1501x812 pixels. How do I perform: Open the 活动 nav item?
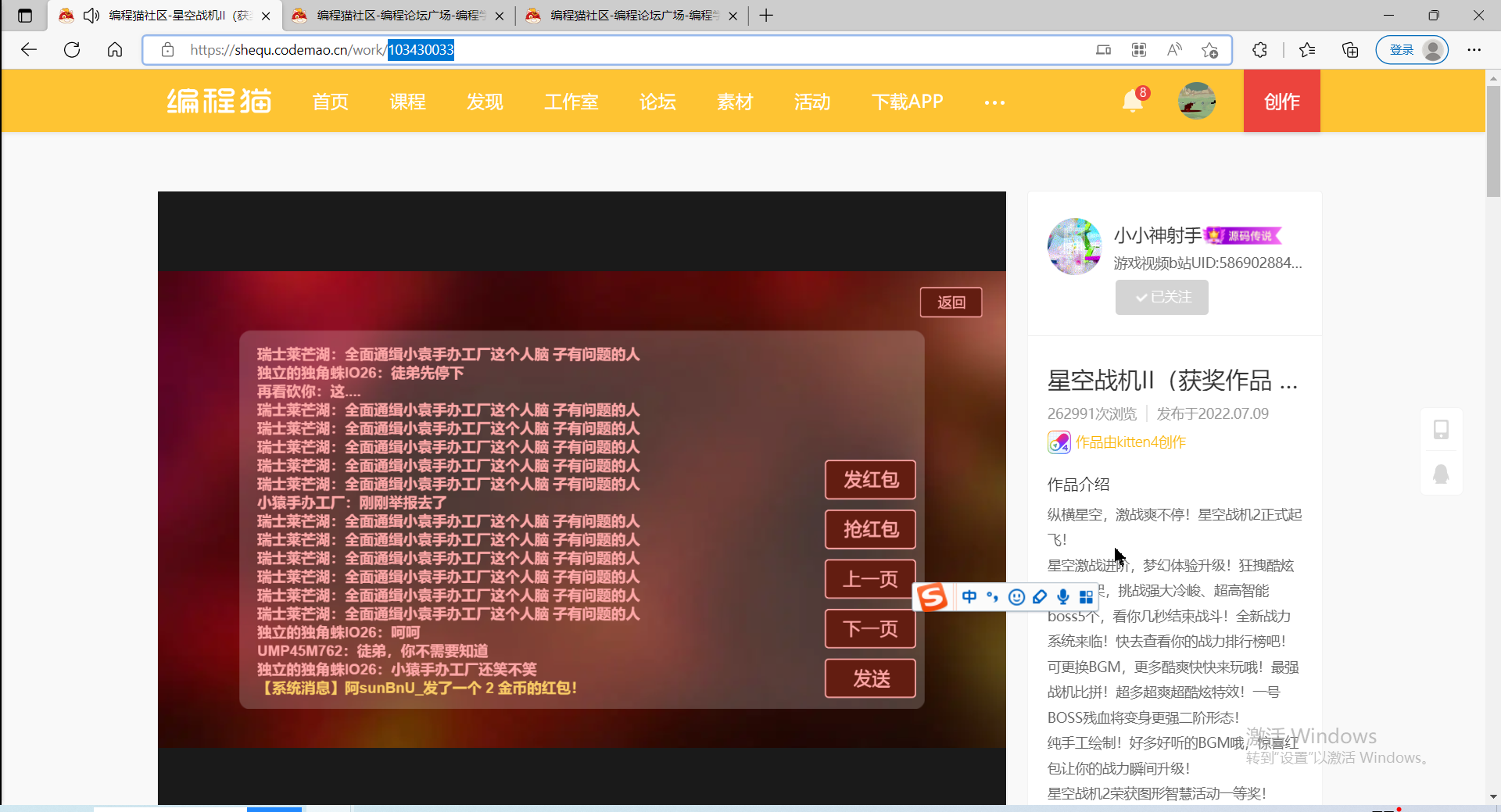pyautogui.click(x=812, y=102)
